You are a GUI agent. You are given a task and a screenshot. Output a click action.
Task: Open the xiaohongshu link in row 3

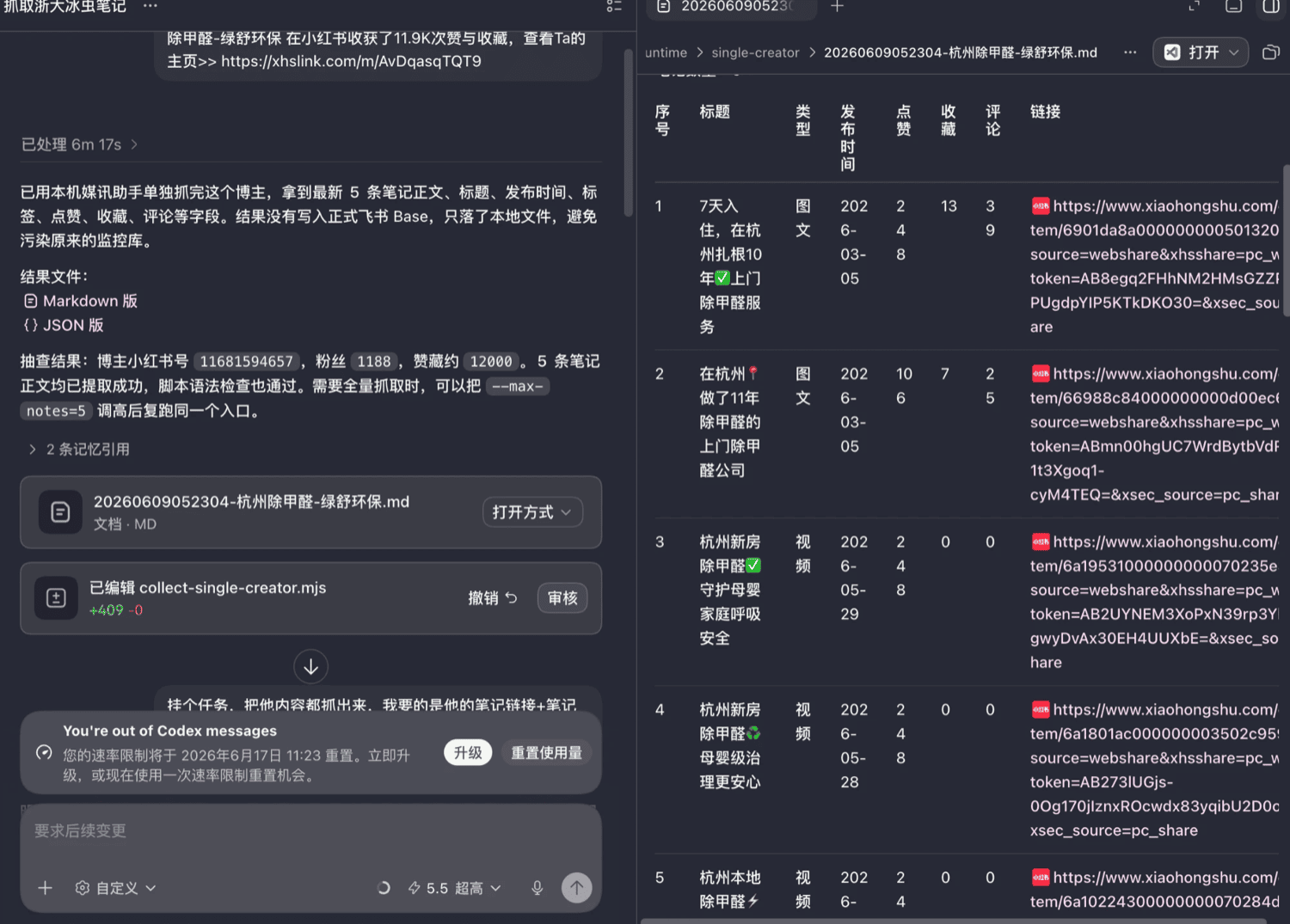1154,602
